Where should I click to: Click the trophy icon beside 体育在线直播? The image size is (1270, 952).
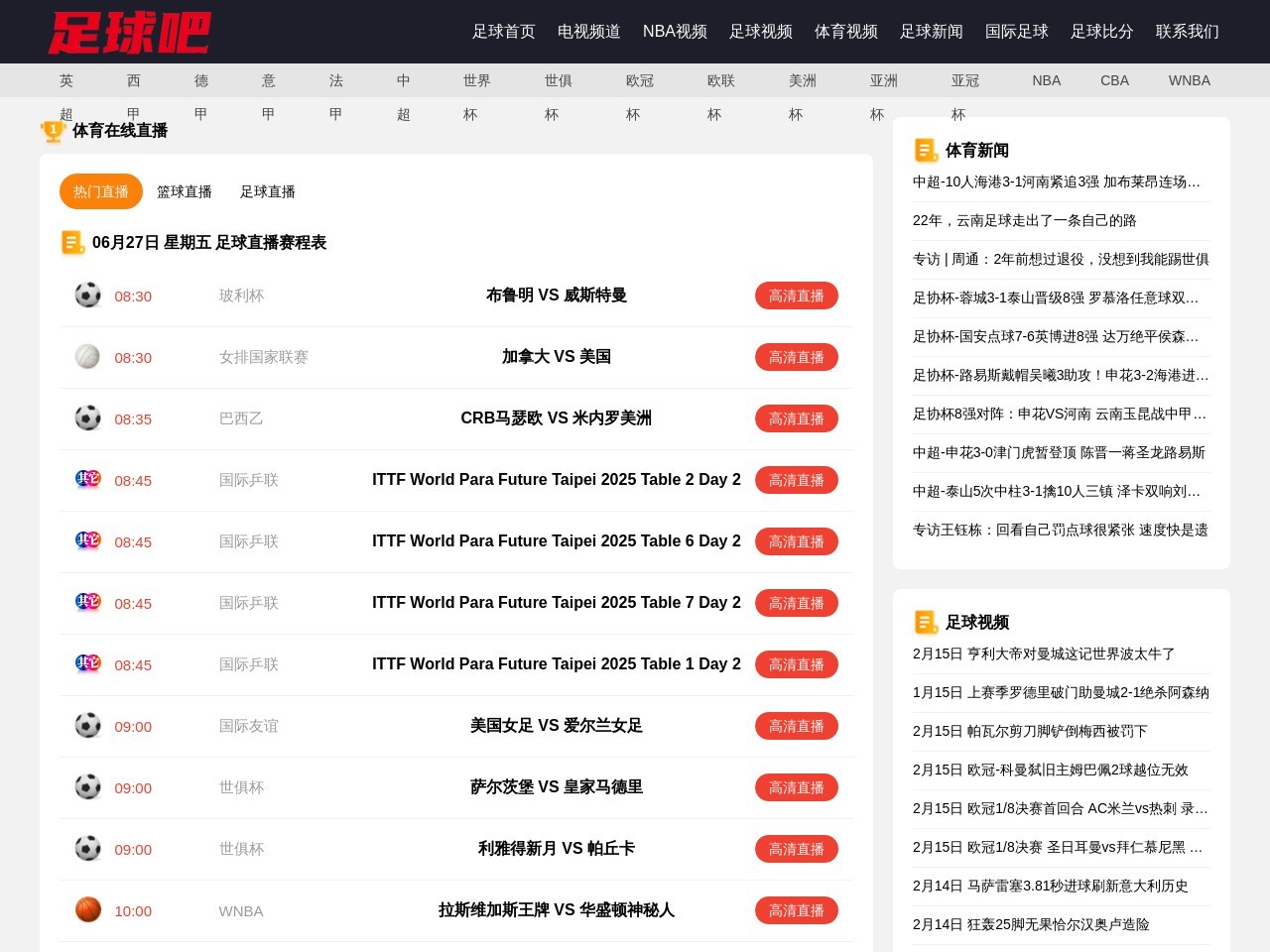(x=52, y=130)
